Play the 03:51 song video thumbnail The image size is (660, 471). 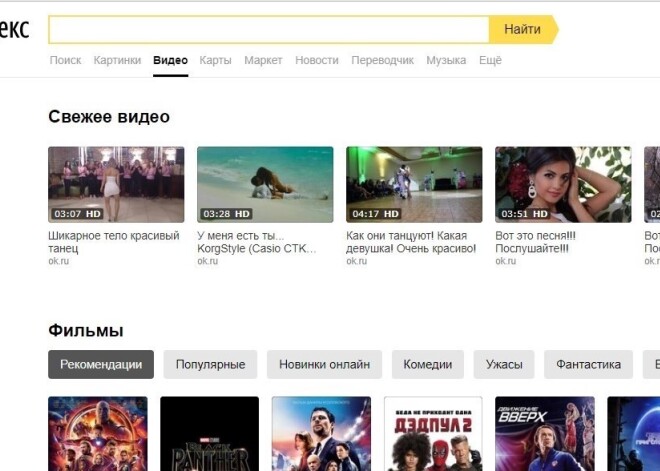coord(563,184)
